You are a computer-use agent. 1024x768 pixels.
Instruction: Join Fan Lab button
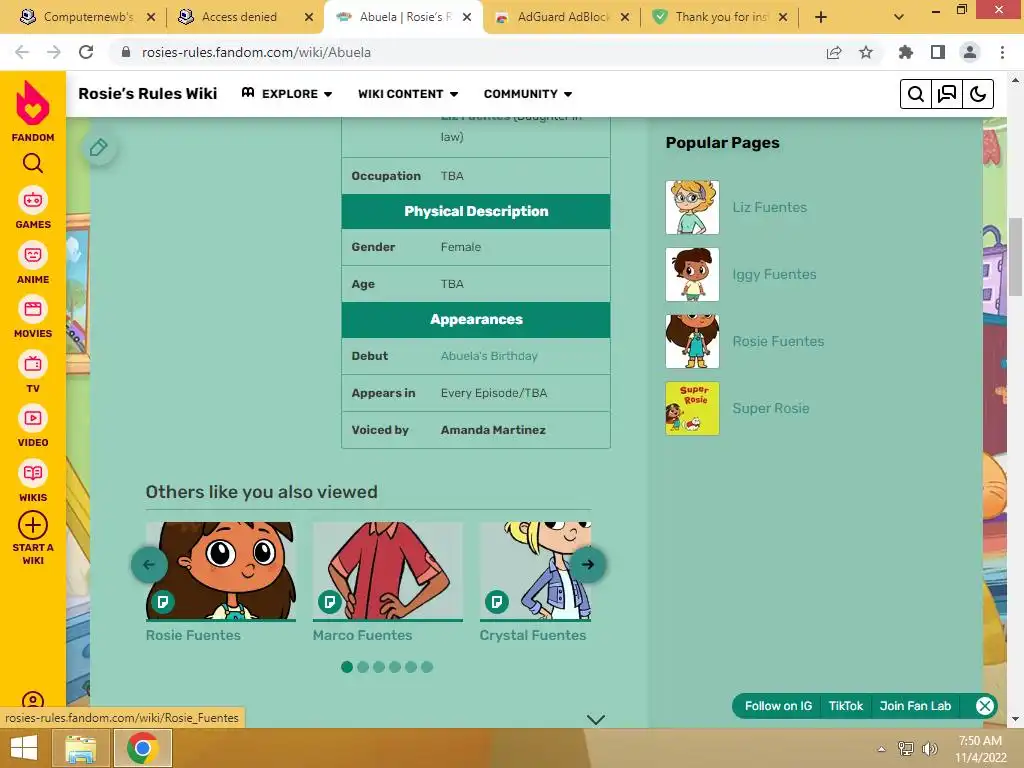pyautogui.click(x=915, y=706)
